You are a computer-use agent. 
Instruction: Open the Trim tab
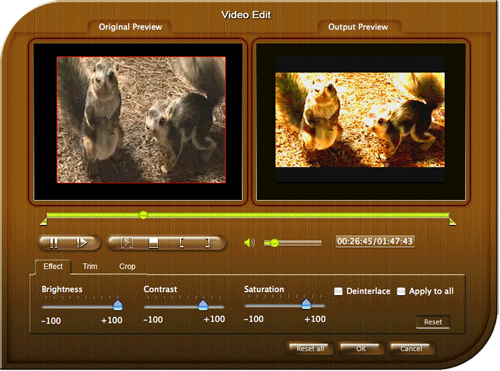90,266
